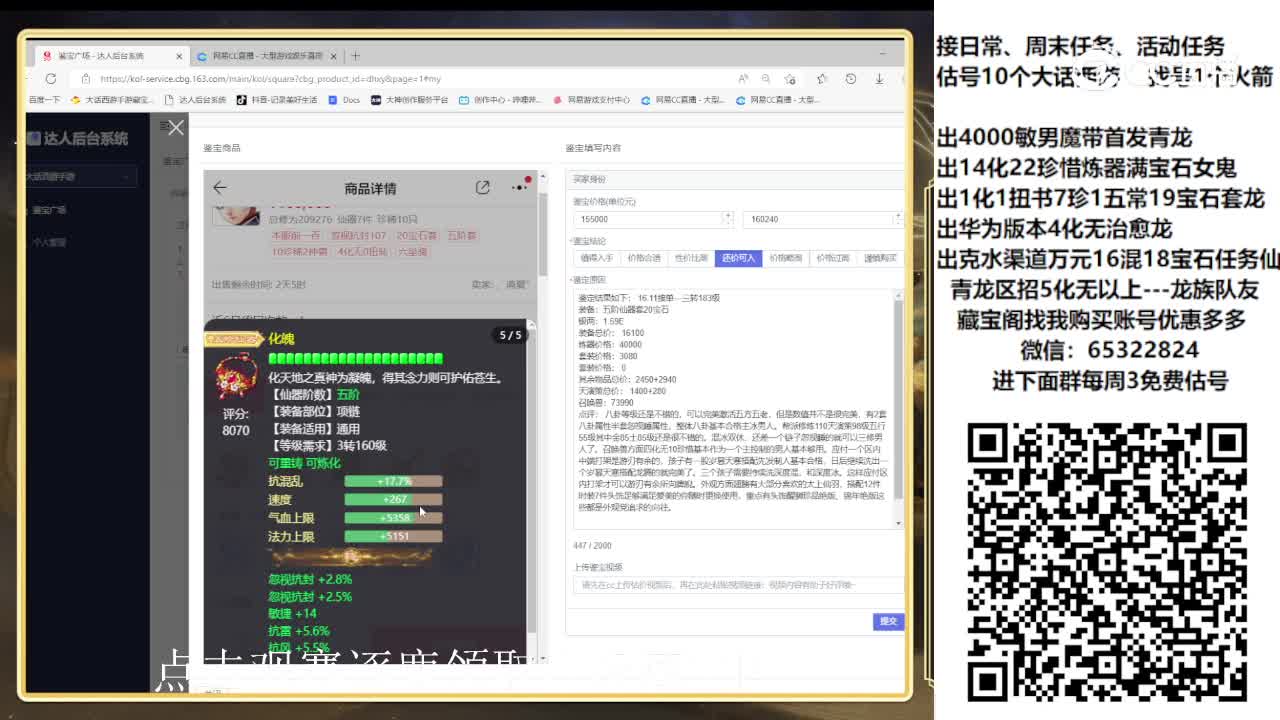The height and width of the screenshot is (720, 1280).
Task: Select the 值得入手 conclusion option
Action: pyautogui.click(x=596, y=258)
